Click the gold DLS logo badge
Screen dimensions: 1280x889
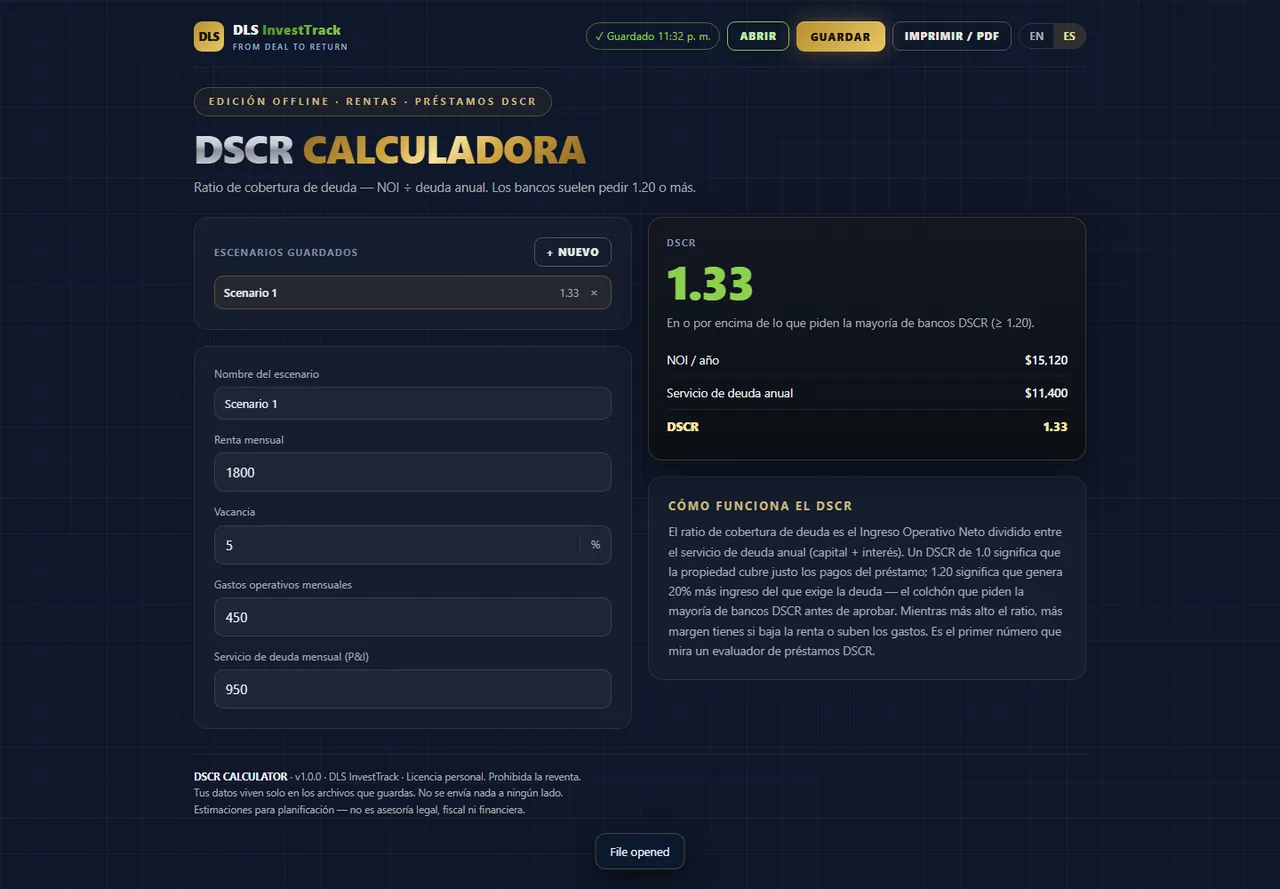click(209, 36)
